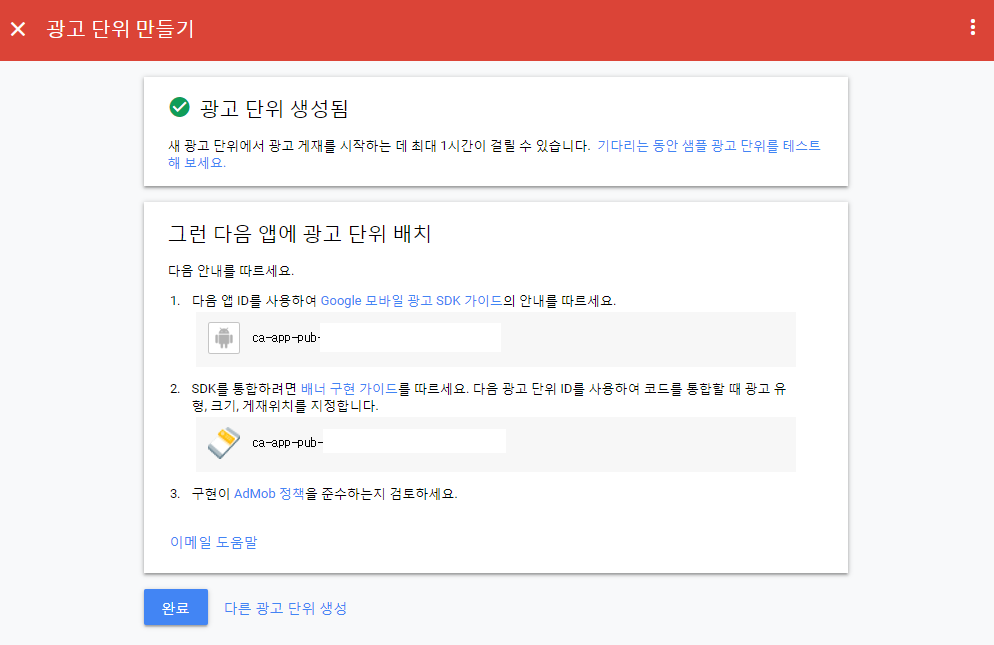The height and width of the screenshot is (645, 994).
Task: Click the 광고 단위 만들기 title
Action: tap(120, 29)
